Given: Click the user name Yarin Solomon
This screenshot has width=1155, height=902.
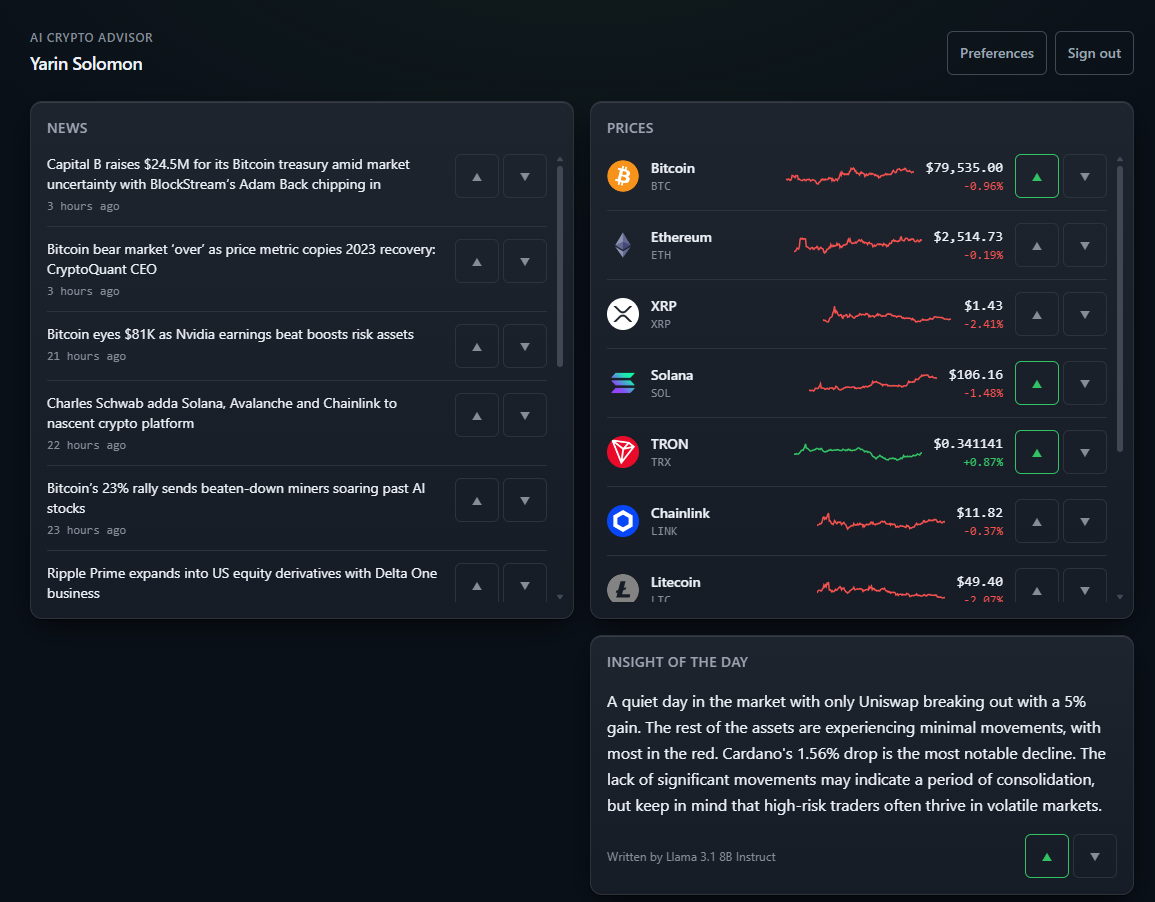Looking at the screenshot, I should click(x=86, y=64).
